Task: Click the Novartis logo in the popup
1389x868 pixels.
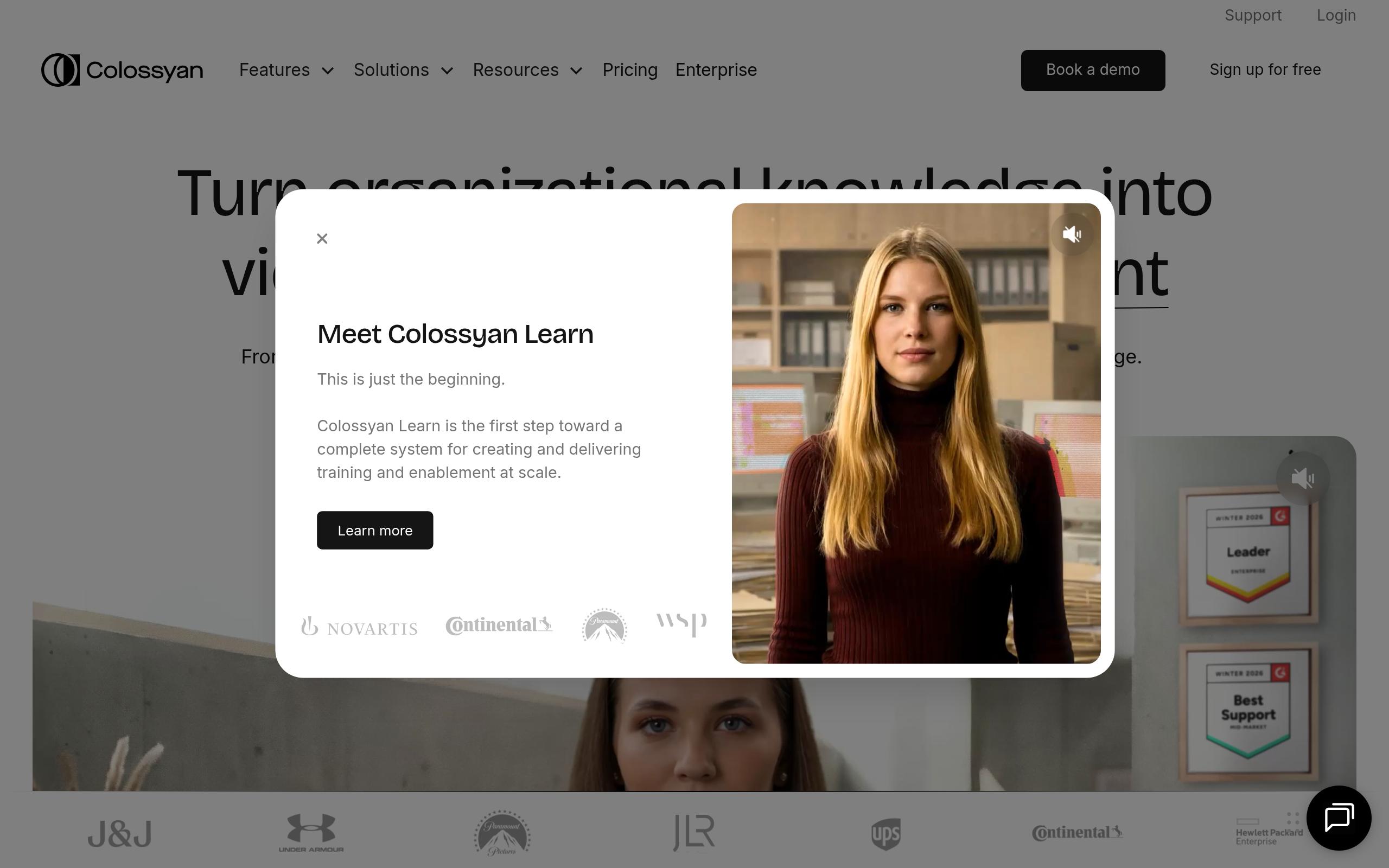Action: click(x=360, y=627)
